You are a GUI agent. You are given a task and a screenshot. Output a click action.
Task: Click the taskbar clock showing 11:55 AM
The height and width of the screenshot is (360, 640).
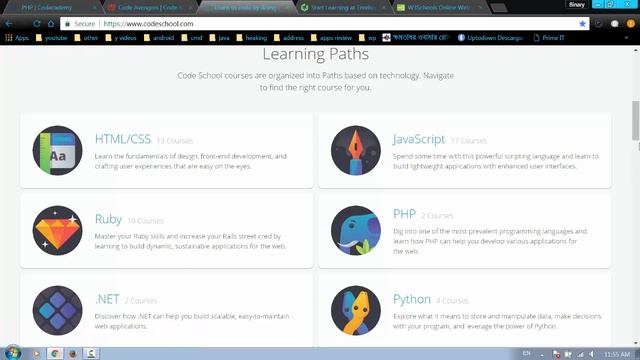pos(617,354)
